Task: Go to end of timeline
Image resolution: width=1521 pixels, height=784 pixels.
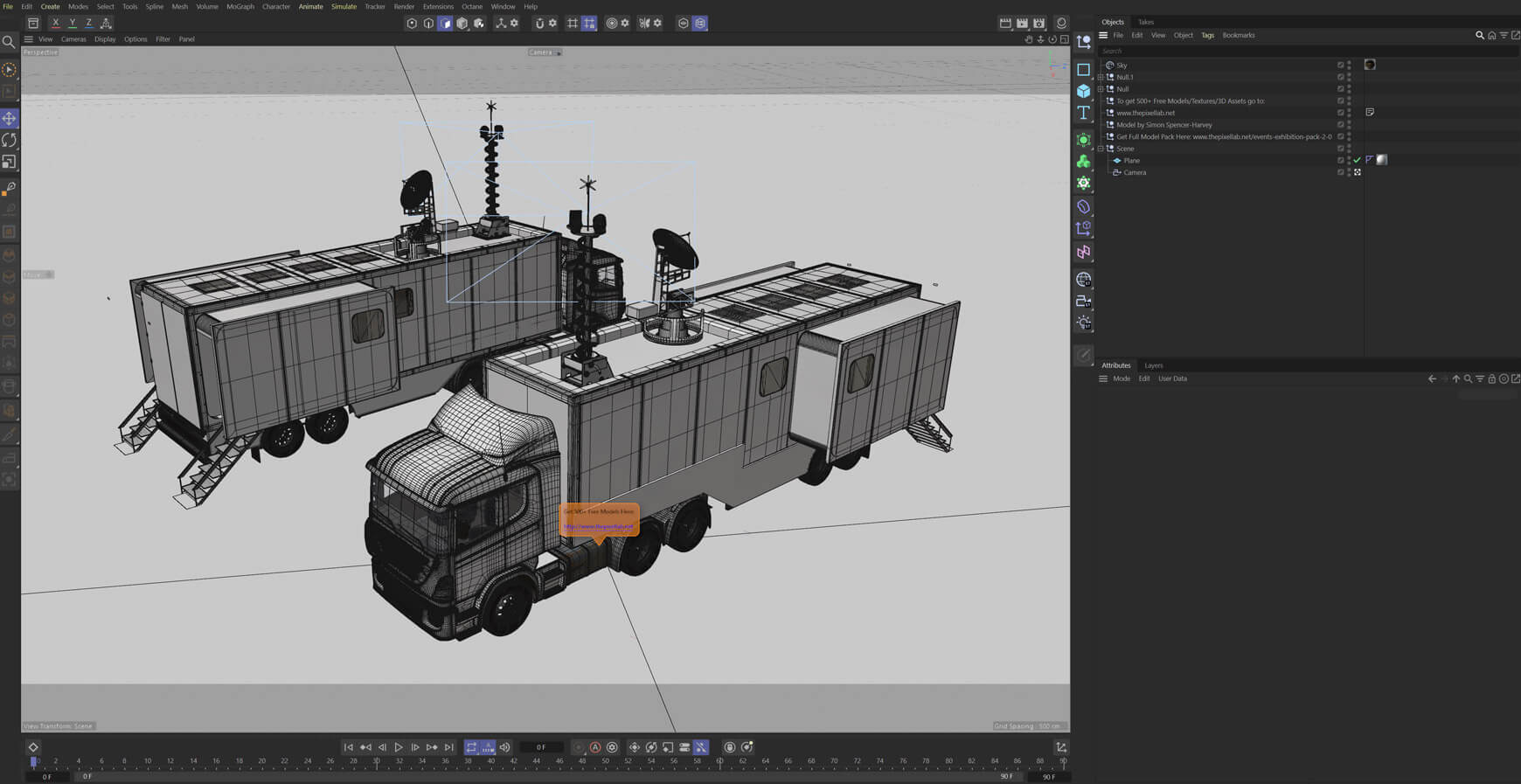Action: point(448,747)
